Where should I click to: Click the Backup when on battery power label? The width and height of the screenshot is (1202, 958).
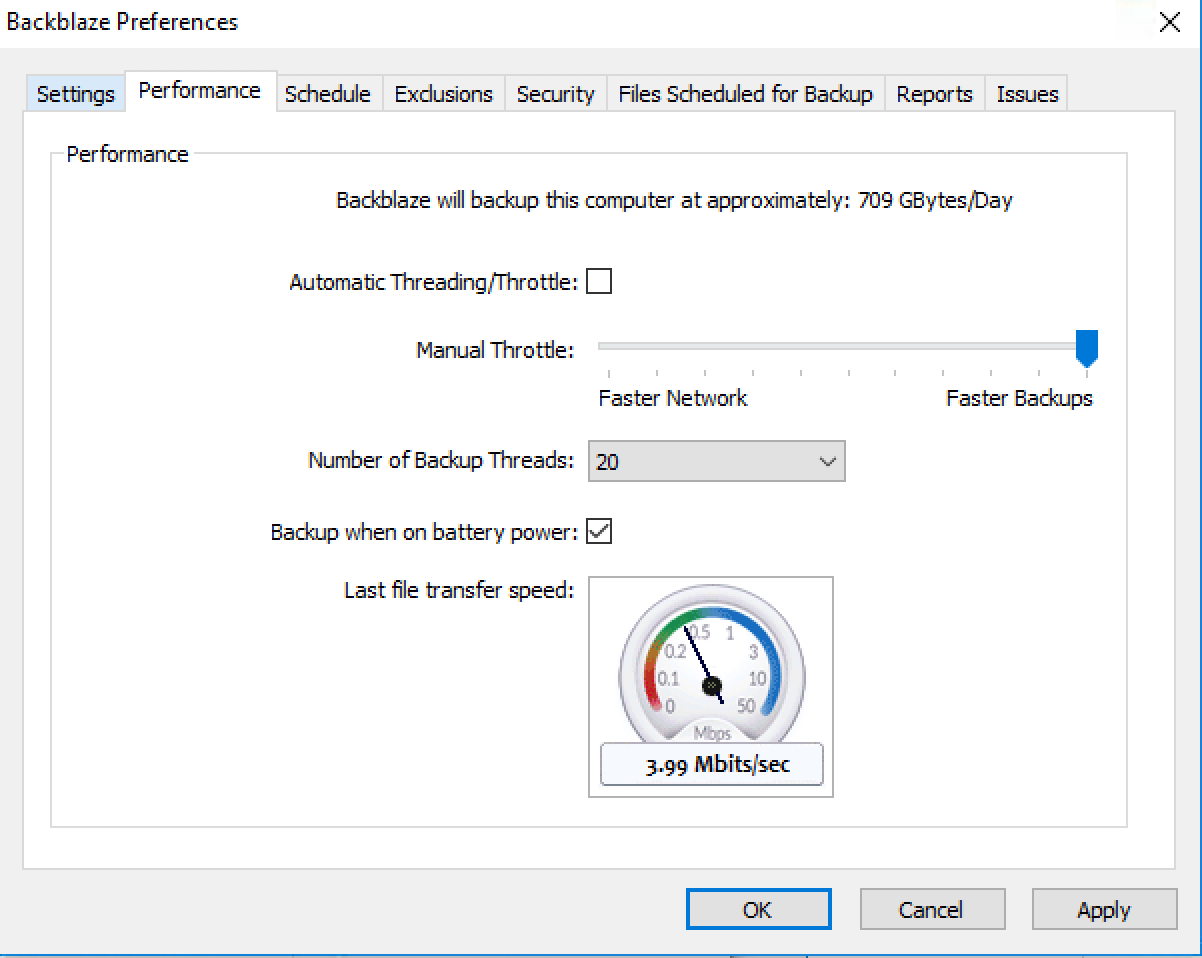(425, 532)
